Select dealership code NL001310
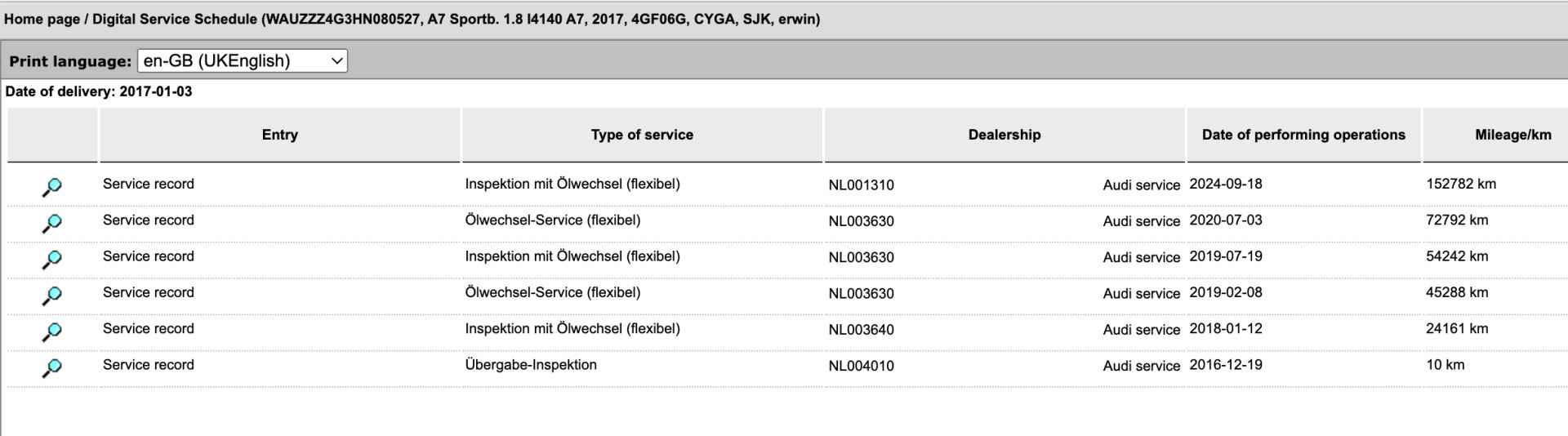The width and height of the screenshot is (1568, 436). tap(861, 185)
